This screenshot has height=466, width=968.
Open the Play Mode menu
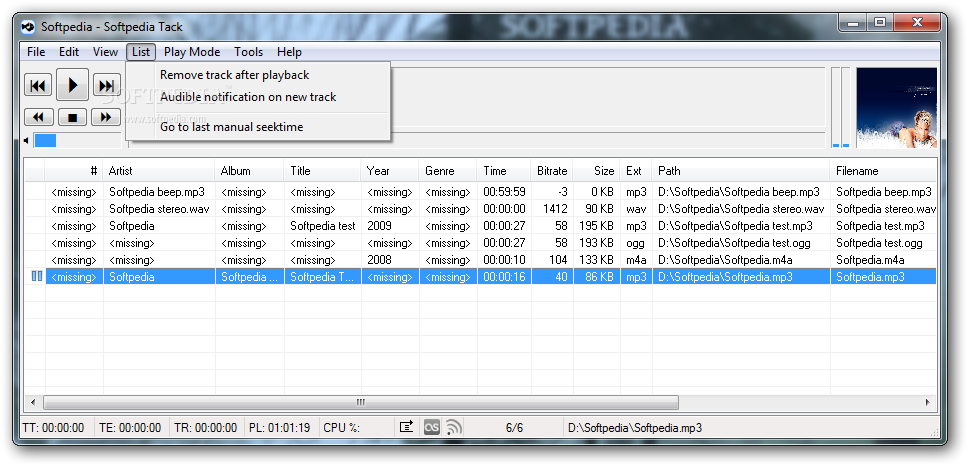pos(192,52)
